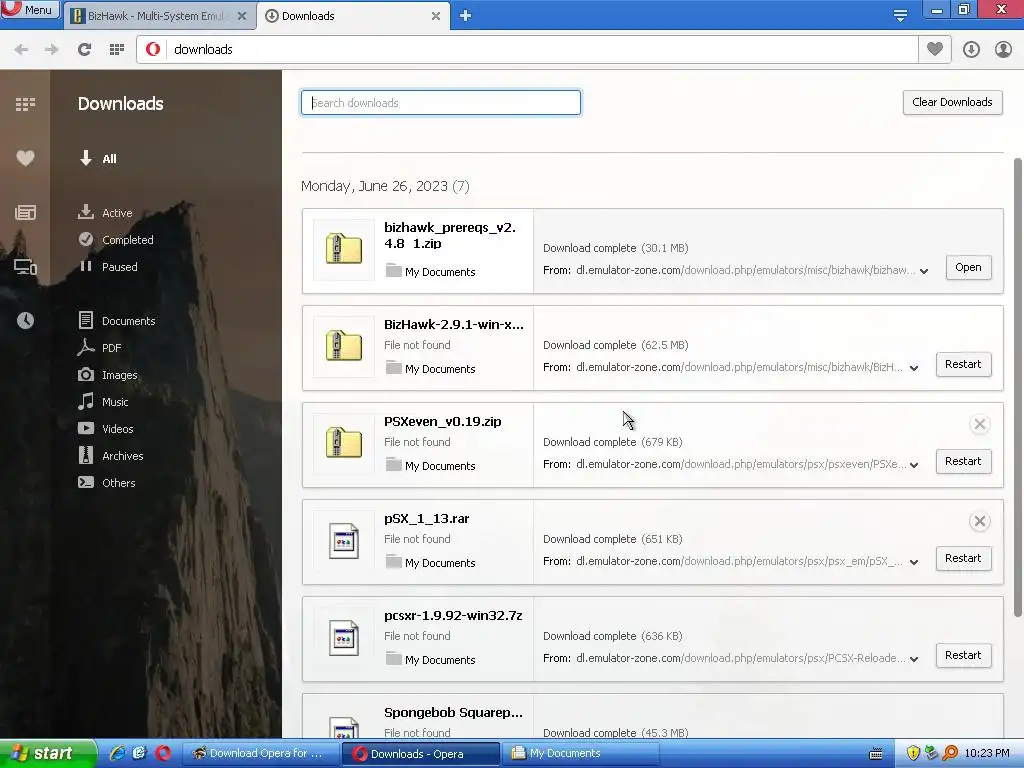The width and height of the screenshot is (1024, 768).
Task: Open My Documents folder for bizhawk_prereqs
Action: pyautogui.click(x=430, y=272)
